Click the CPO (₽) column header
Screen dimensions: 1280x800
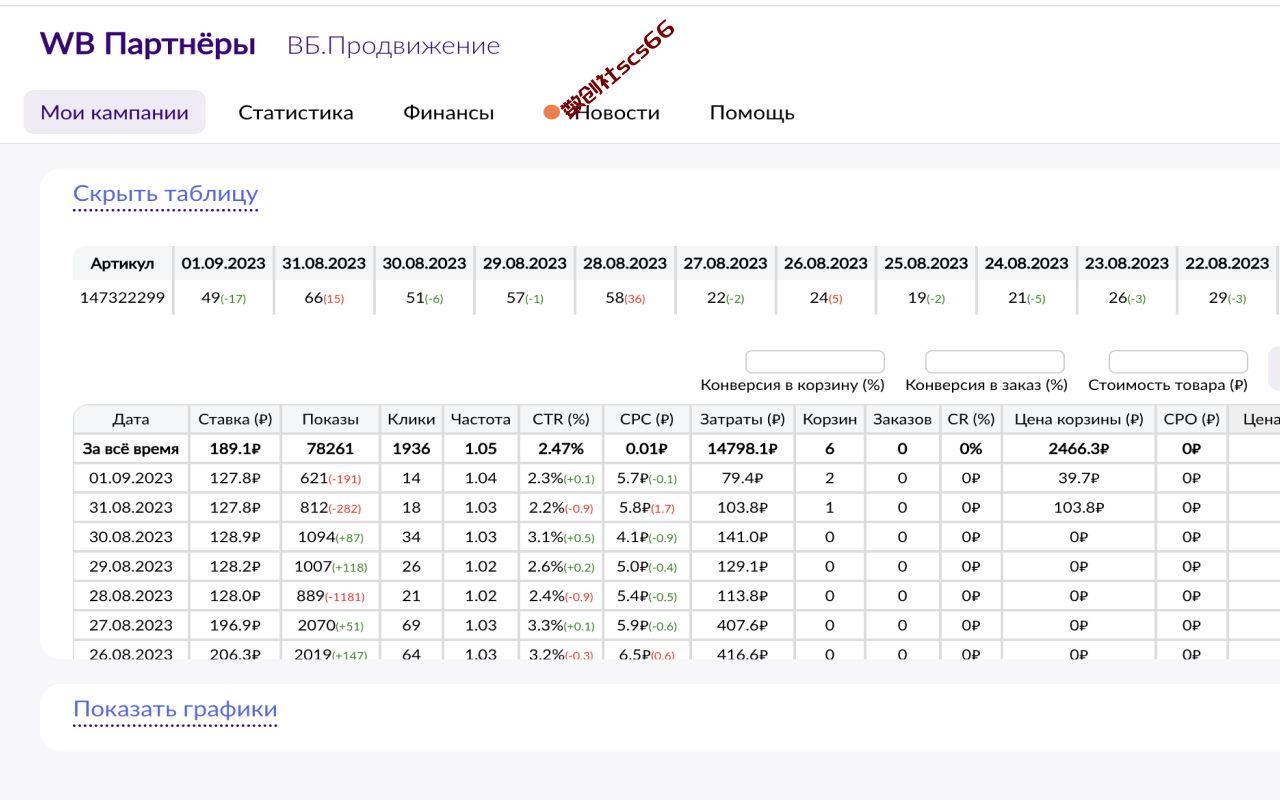1191,419
